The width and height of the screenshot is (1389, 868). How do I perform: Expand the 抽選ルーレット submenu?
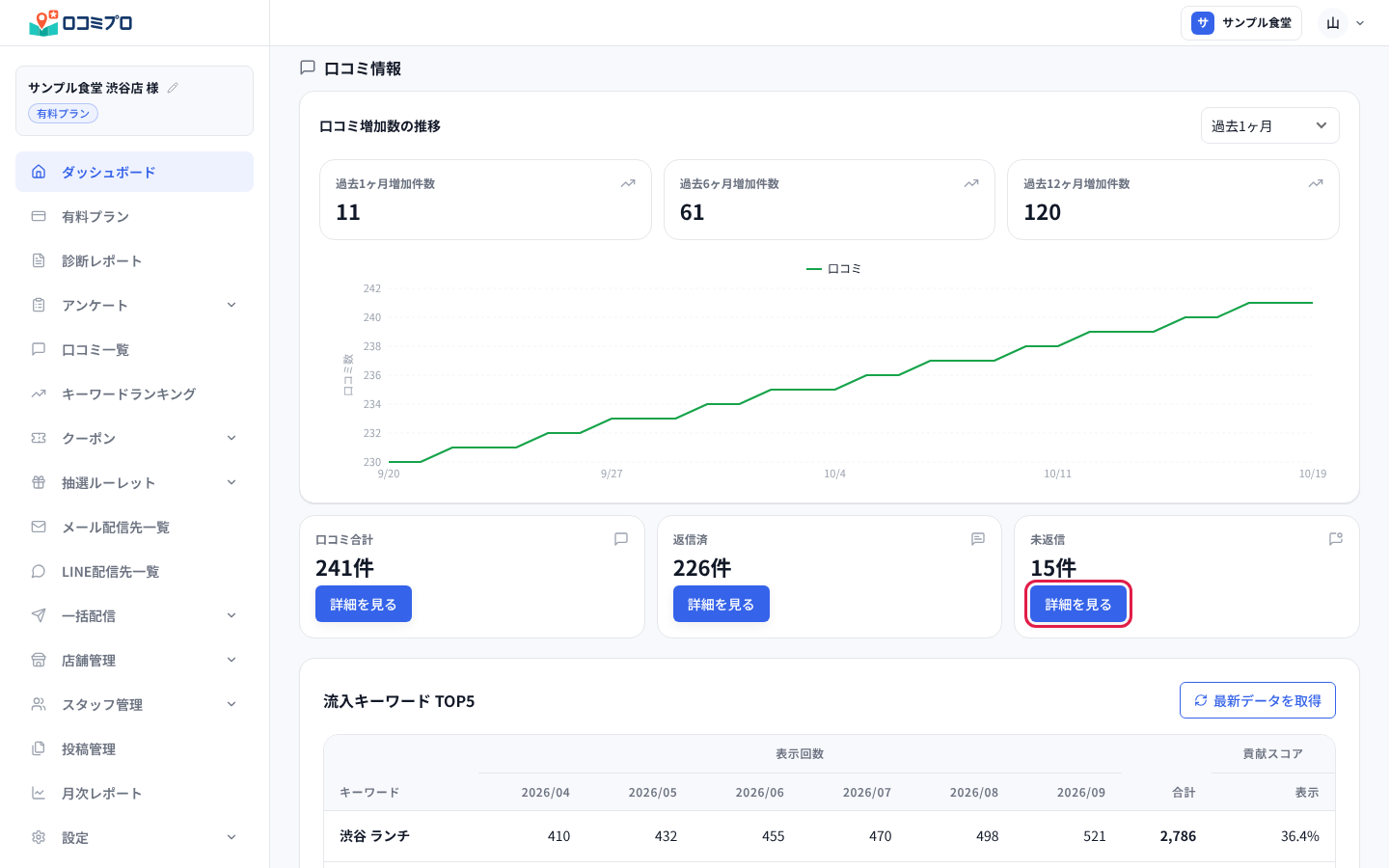point(231,482)
